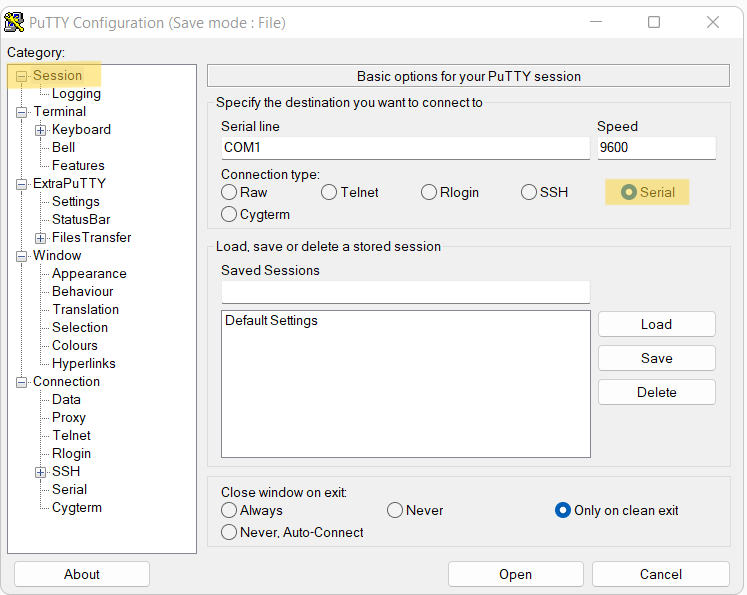The height and width of the screenshot is (595, 747).
Task: Select the StatusBar tree item
Action: [x=81, y=220]
